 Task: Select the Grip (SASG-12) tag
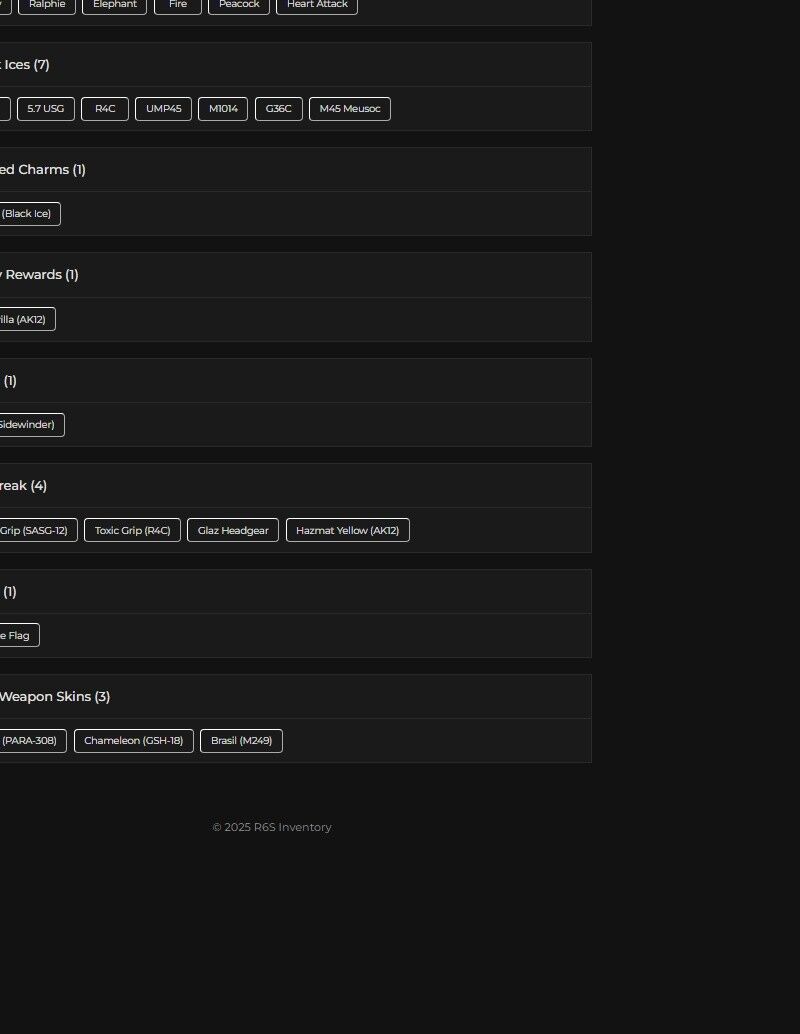36,531
